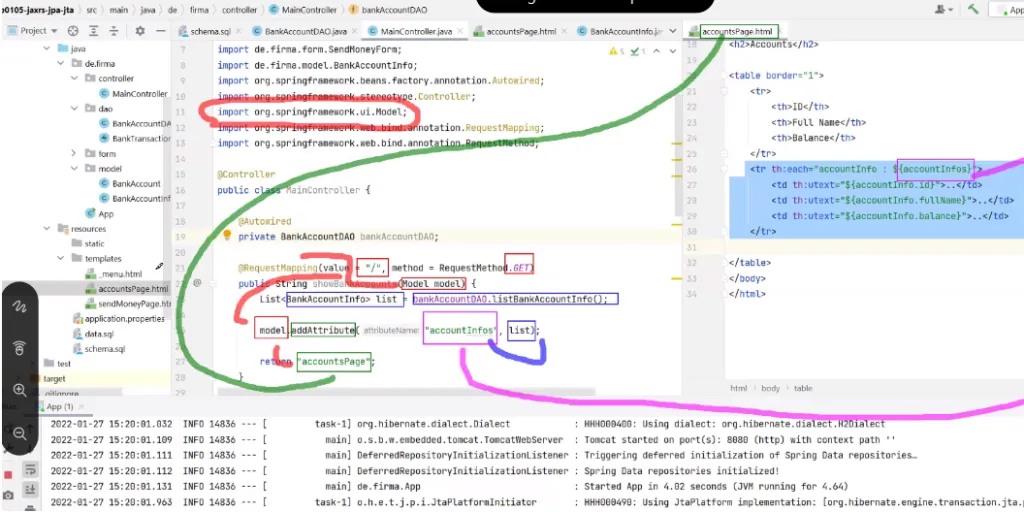Collapse the dao package
This screenshot has height=512, width=1024.
[74, 108]
